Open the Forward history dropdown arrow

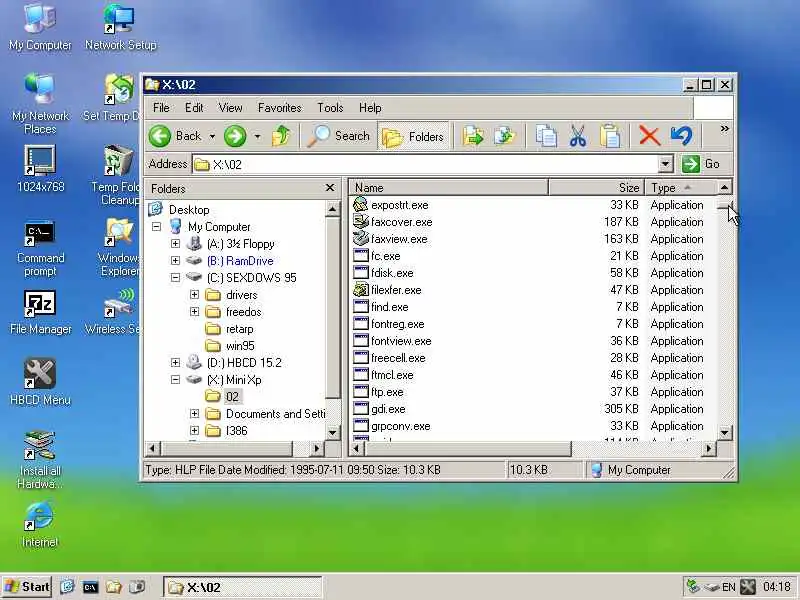(257, 136)
